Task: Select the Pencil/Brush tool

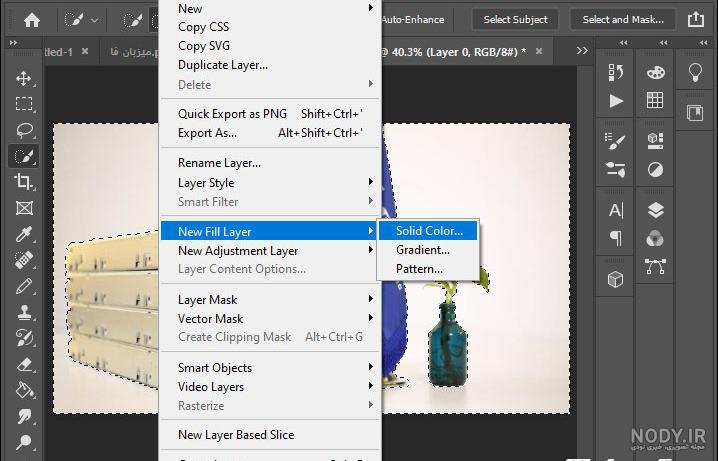Action: 24,287
